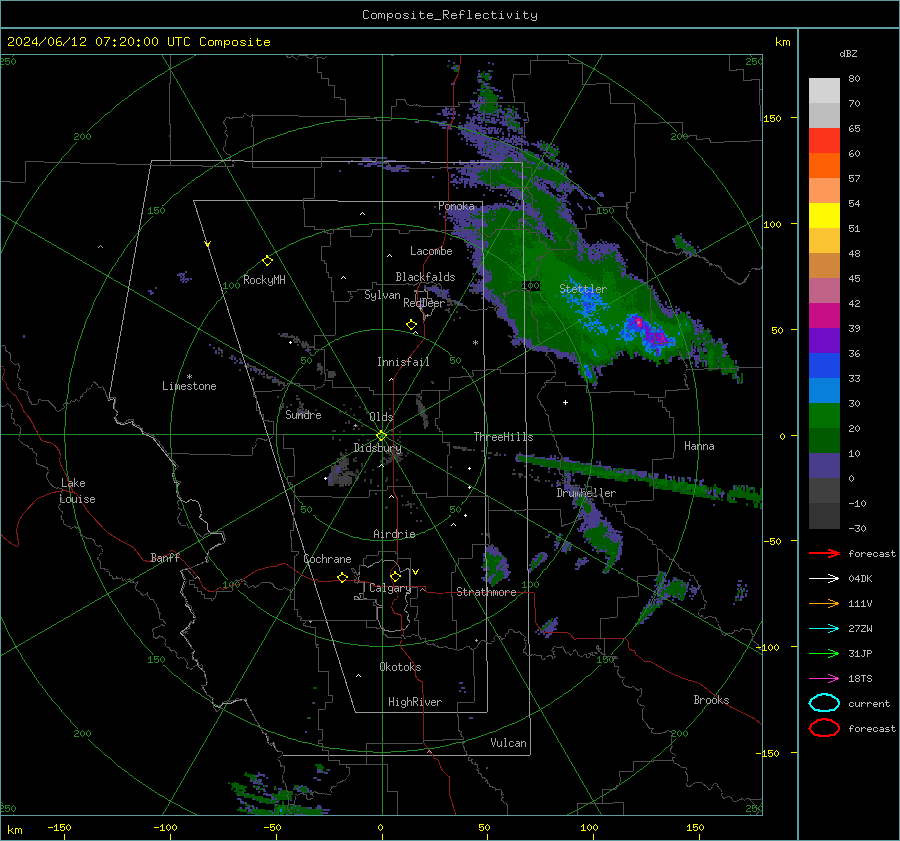Click the Limestone label
Image resolution: width=900 pixels, height=841 pixels.
coord(189,386)
